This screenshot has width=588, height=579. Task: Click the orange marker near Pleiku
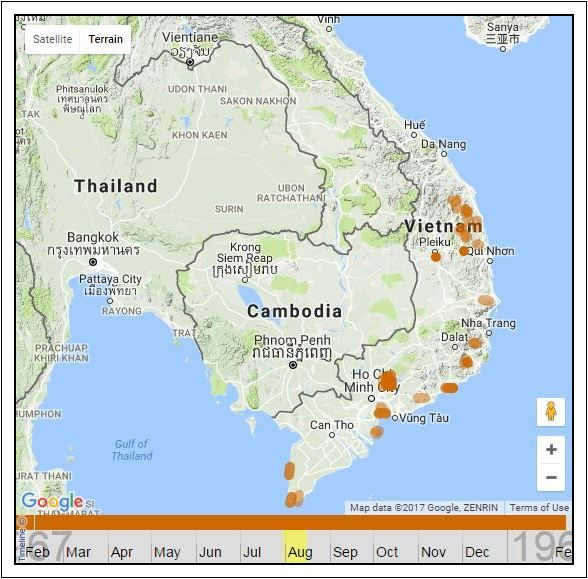[x=436, y=257]
